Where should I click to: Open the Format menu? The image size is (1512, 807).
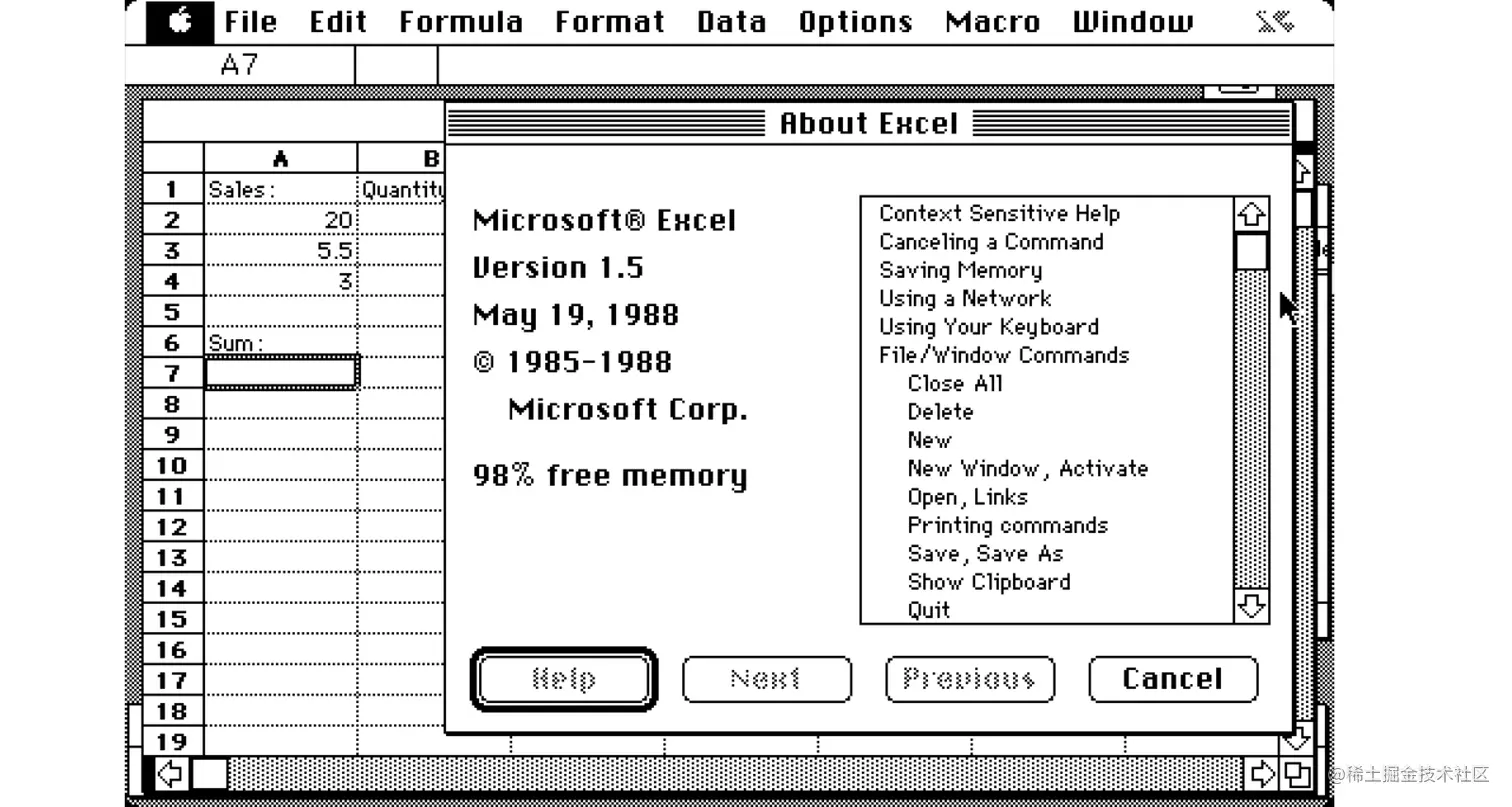[x=610, y=22]
